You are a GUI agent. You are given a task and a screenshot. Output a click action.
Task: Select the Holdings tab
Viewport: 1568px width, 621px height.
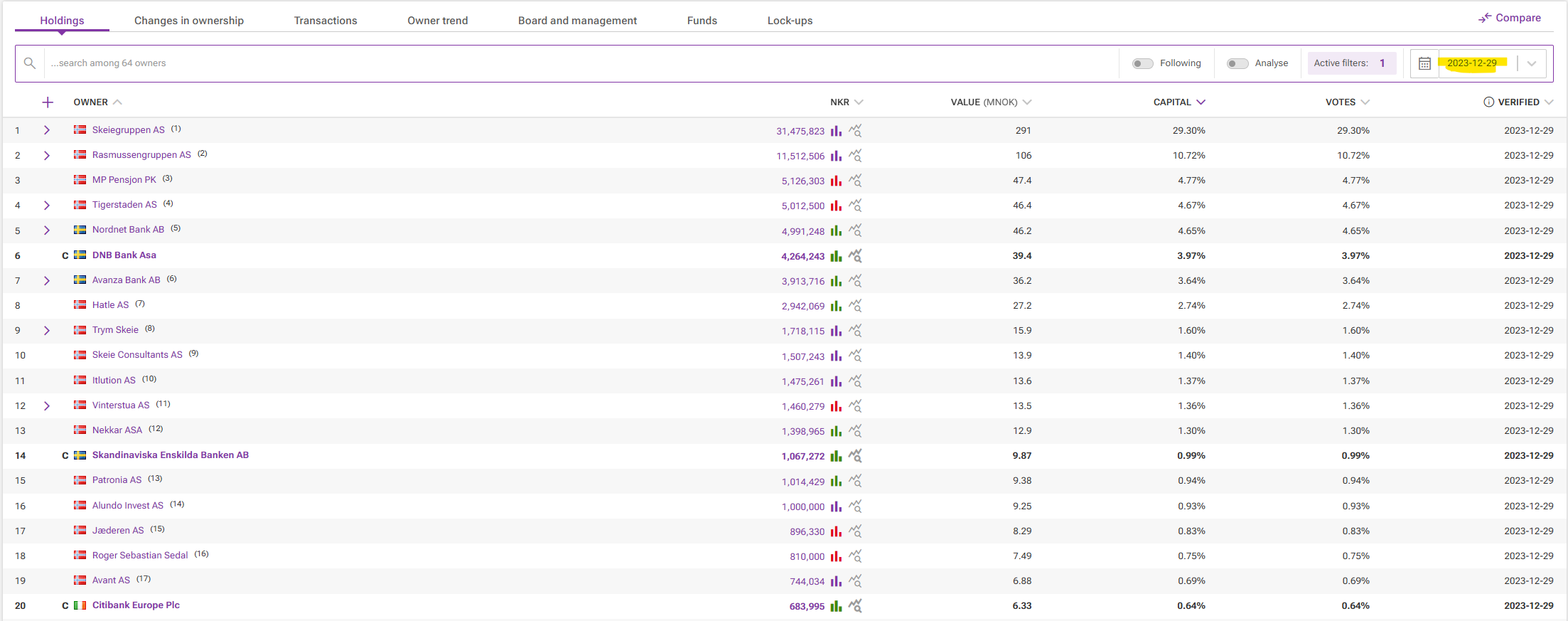coord(62,20)
